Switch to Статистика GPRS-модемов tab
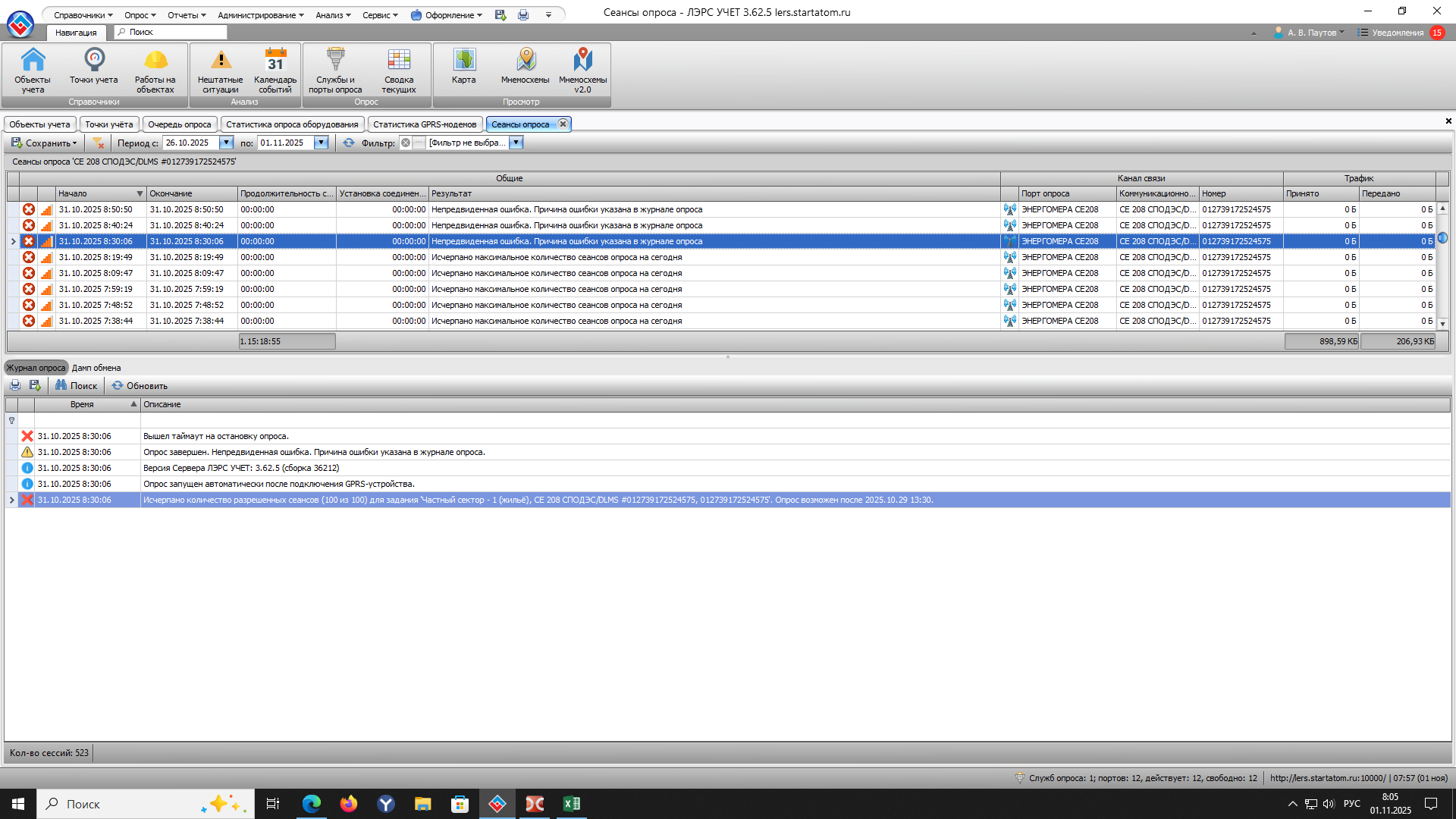Image resolution: width=1456 pixels, height=819 pixels. tap(425, 124)
